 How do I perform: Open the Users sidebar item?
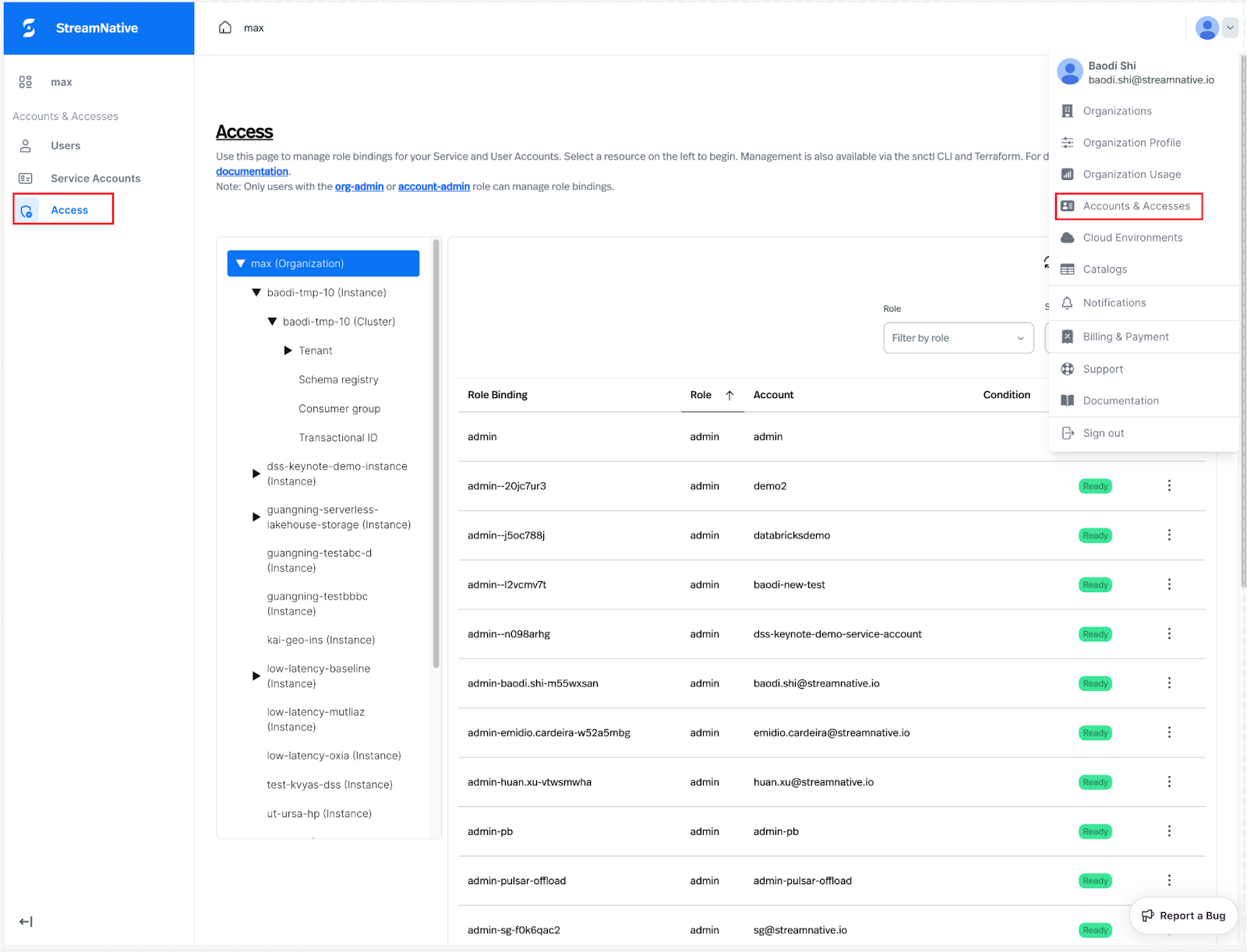click(65, 146)
